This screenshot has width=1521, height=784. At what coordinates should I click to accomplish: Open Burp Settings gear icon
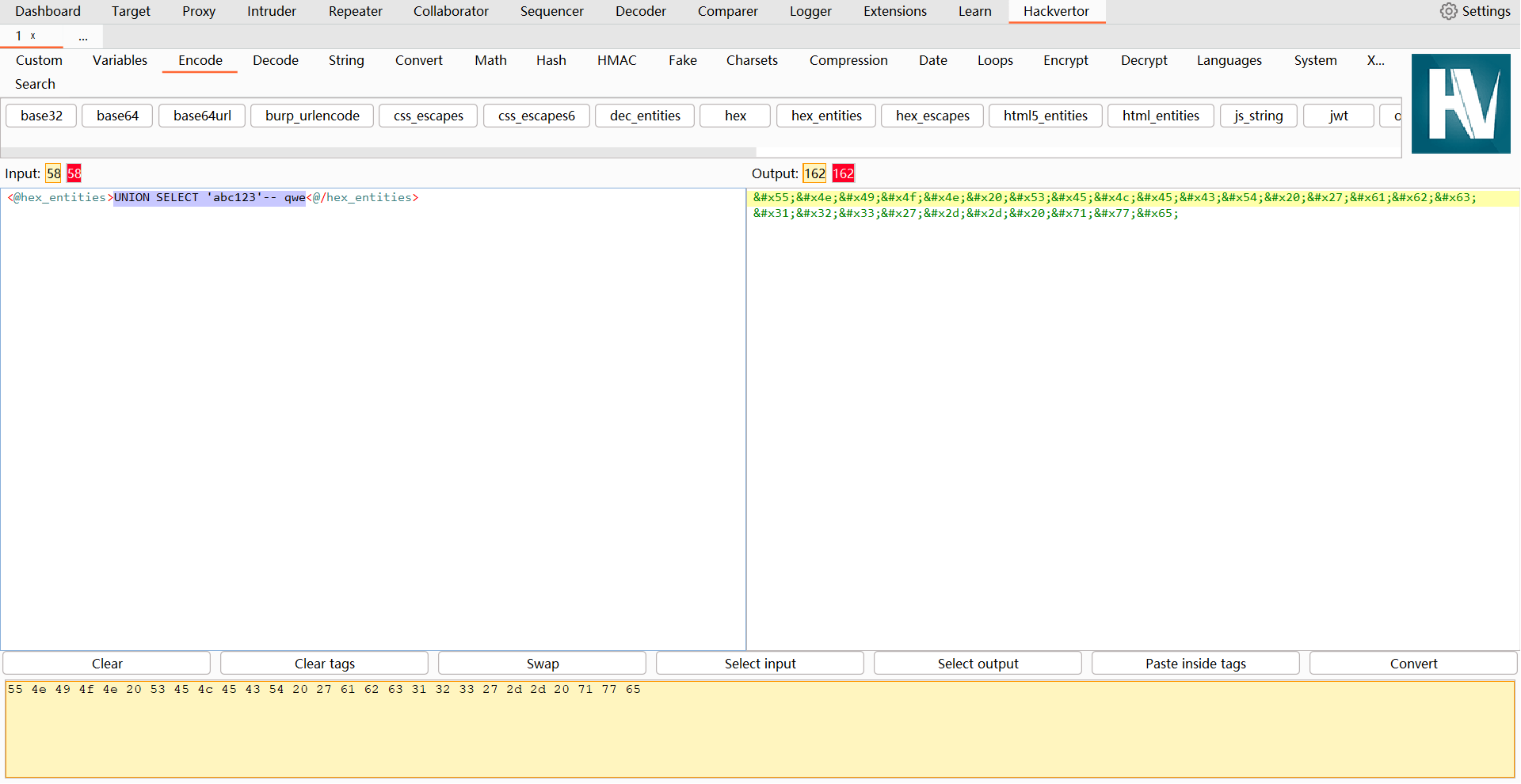(1448, 11)
